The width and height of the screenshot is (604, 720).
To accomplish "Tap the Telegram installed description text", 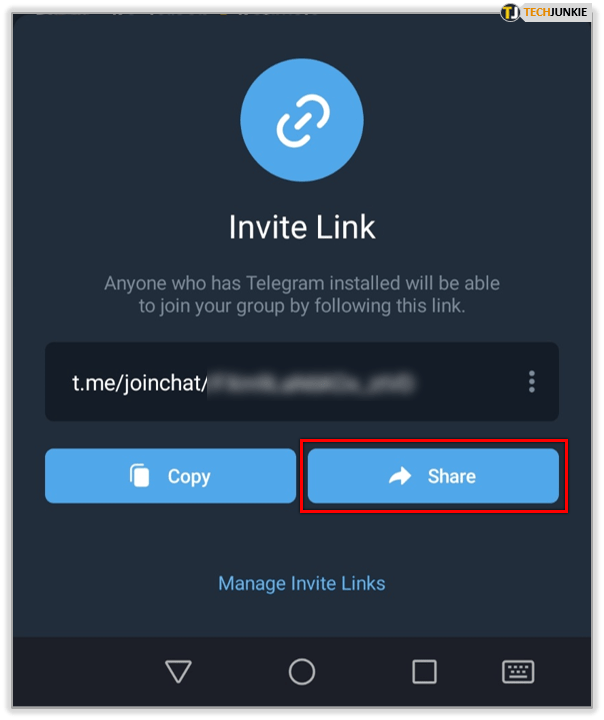I will click(302, 294).
